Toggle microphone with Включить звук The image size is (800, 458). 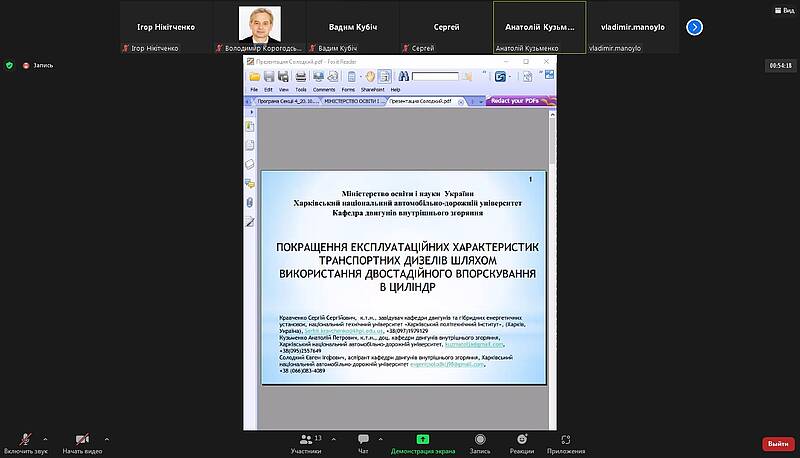point(26,443)
